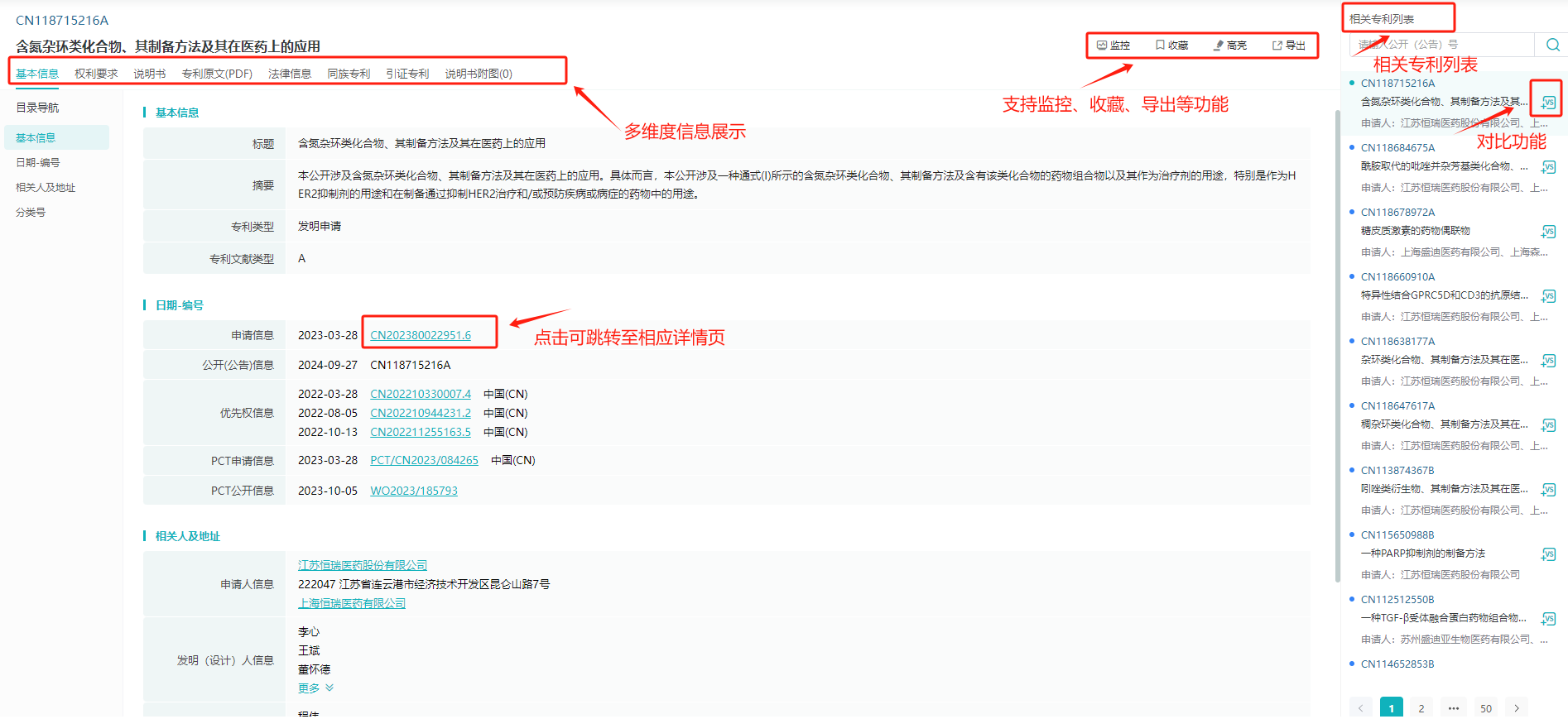Click the 收藏 (bookmark) button
The height and width of the screenshot is (719, 1568).
1172,46
